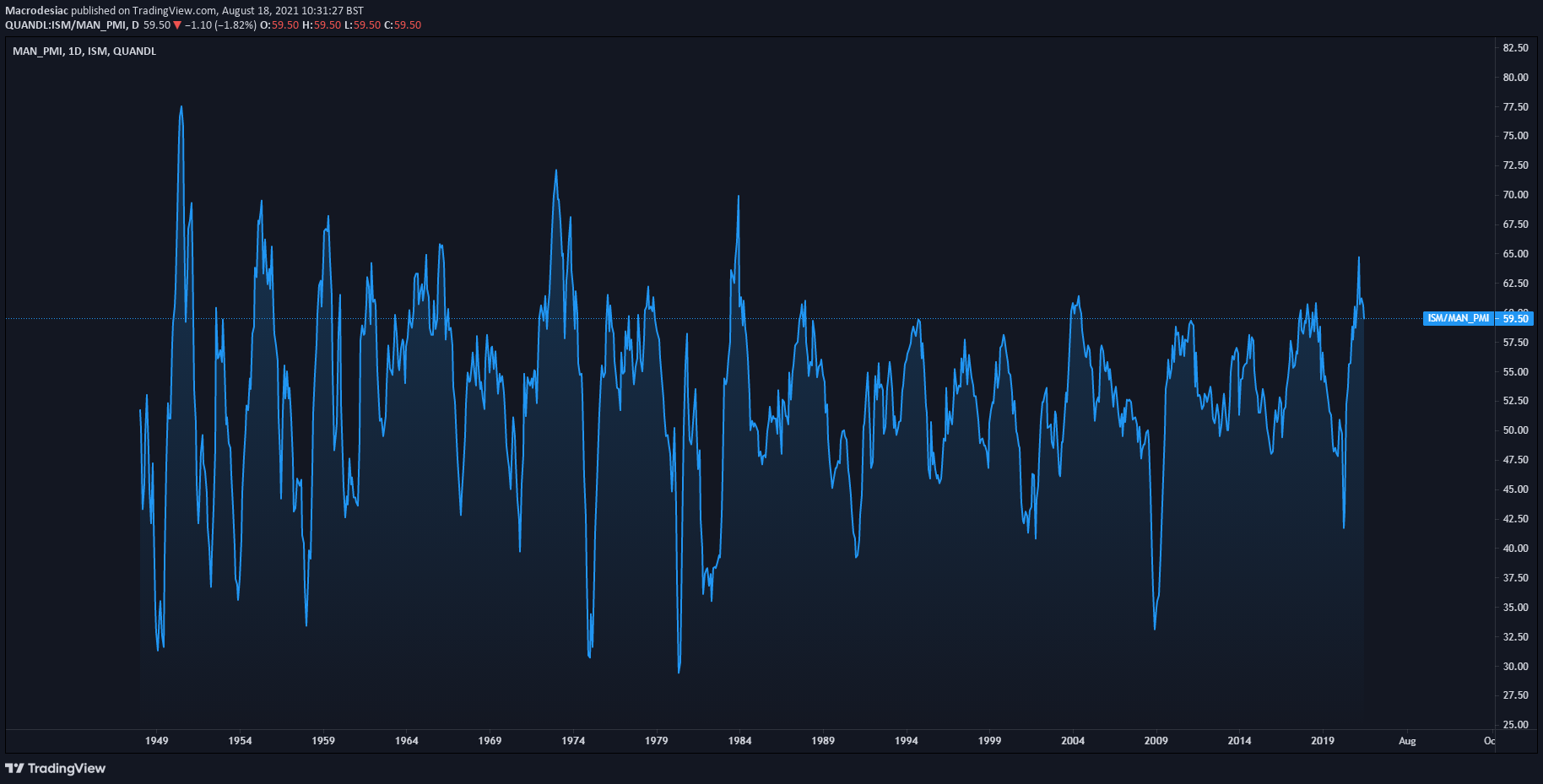The height and width of the screenshot is (784, 1543).
Task: Click the 1984 time axis label
Action: [739, 741]
